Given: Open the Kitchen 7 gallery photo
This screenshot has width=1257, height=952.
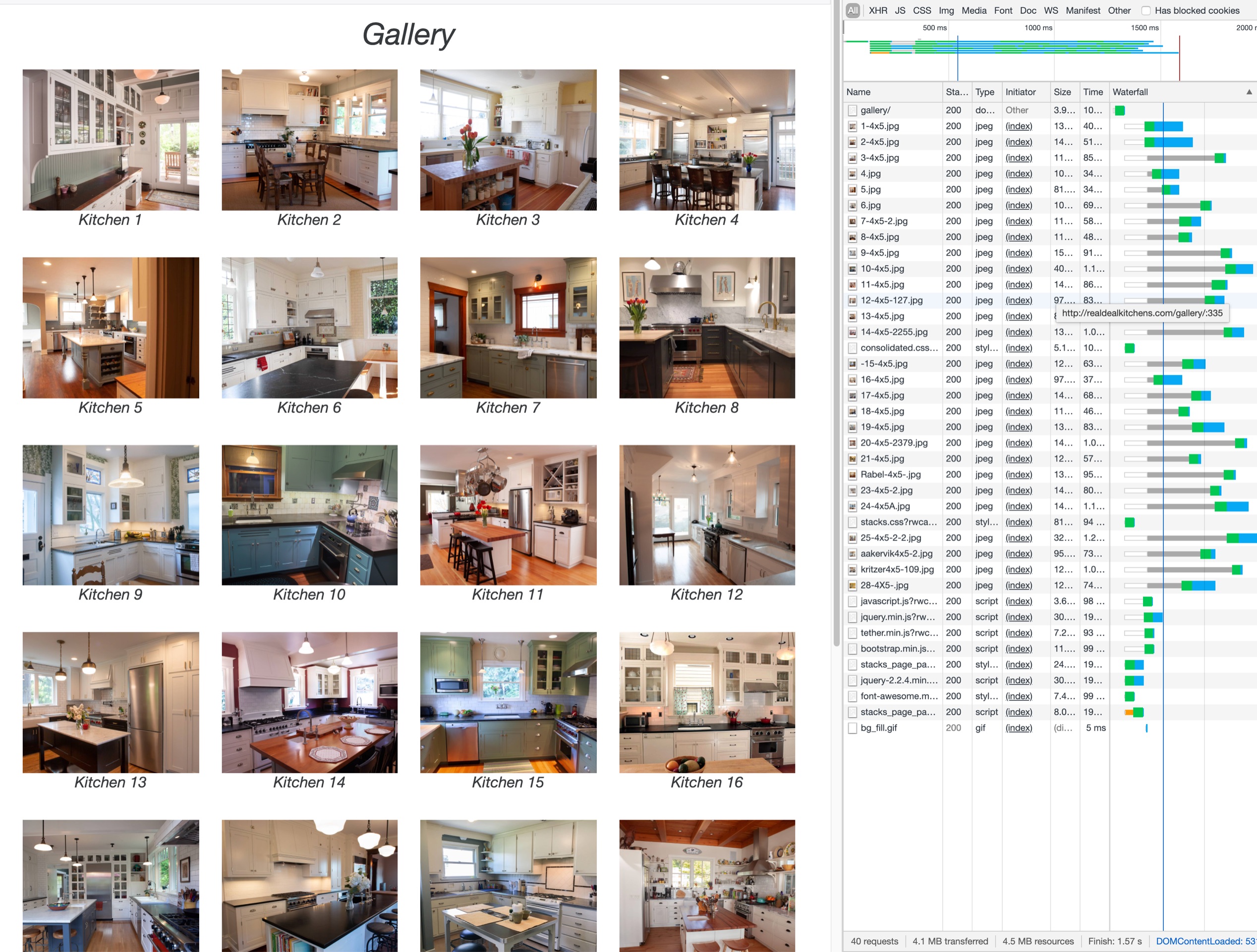Looking at the screenshot, I should (x=508, y=328).
